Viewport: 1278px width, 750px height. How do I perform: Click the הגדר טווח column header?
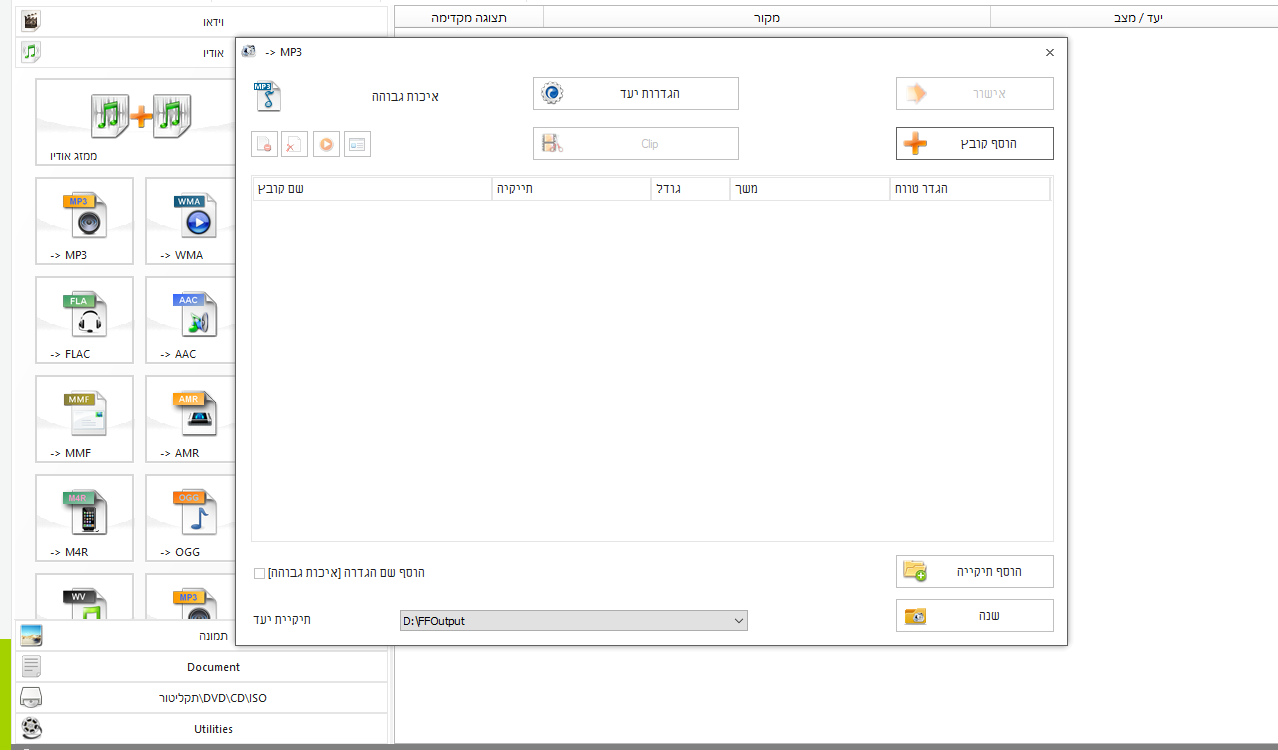click(x=970, y=189)
